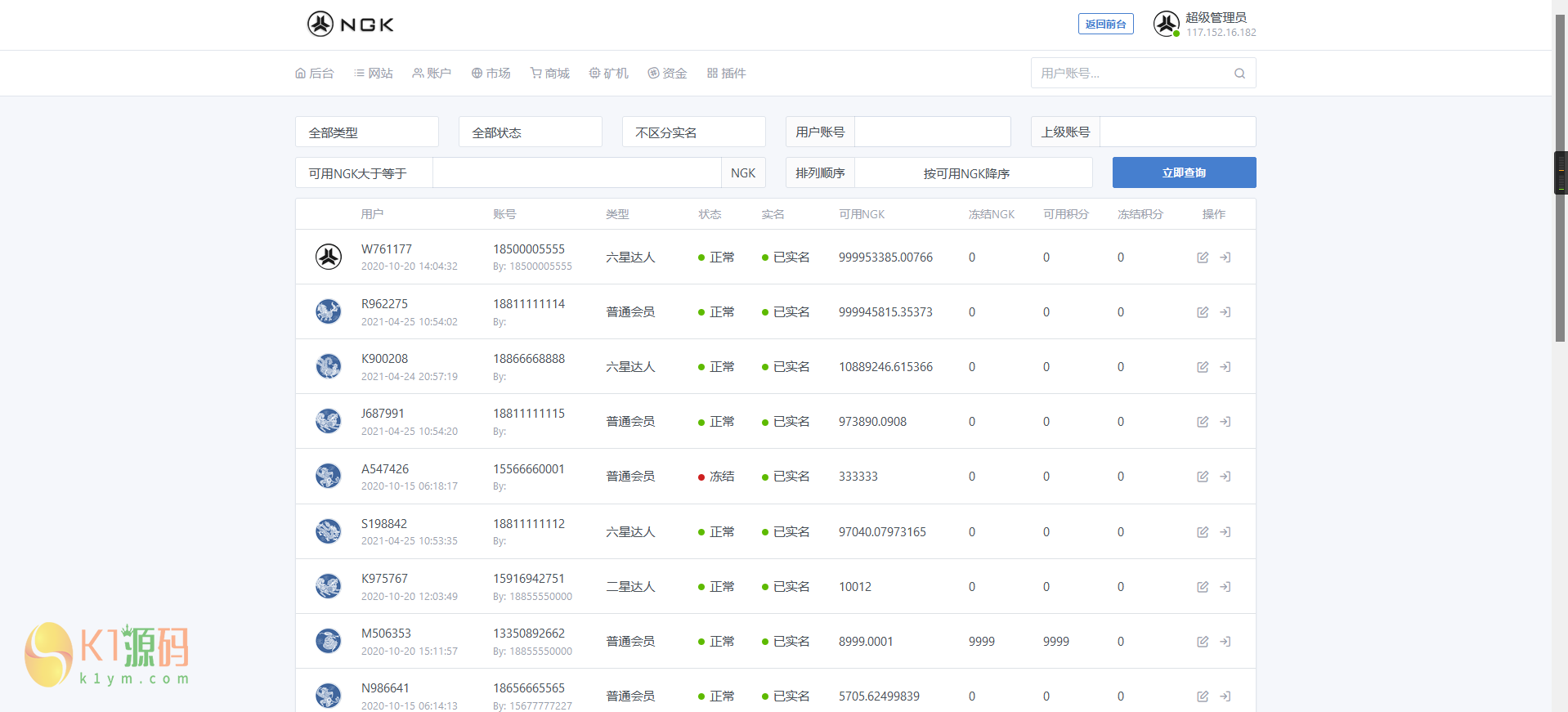Click the search magnifier icon in top bar
Screen dimensions: 1568x712
[1239, 74]
